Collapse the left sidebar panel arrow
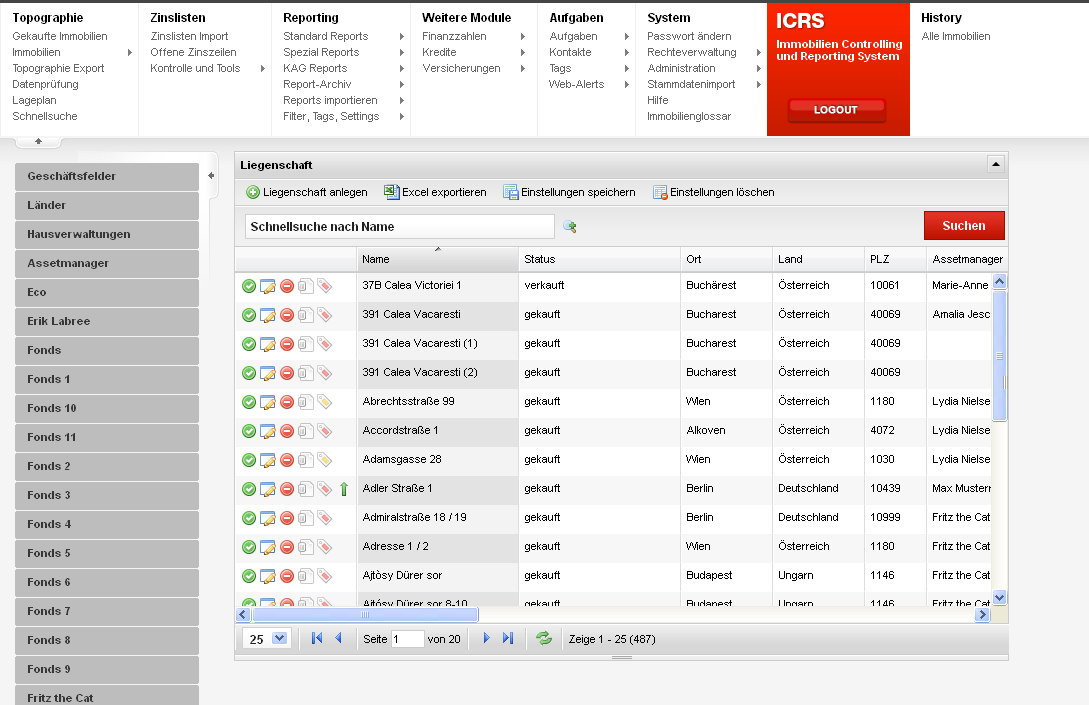1089x705 pixels. coord(211,176)
